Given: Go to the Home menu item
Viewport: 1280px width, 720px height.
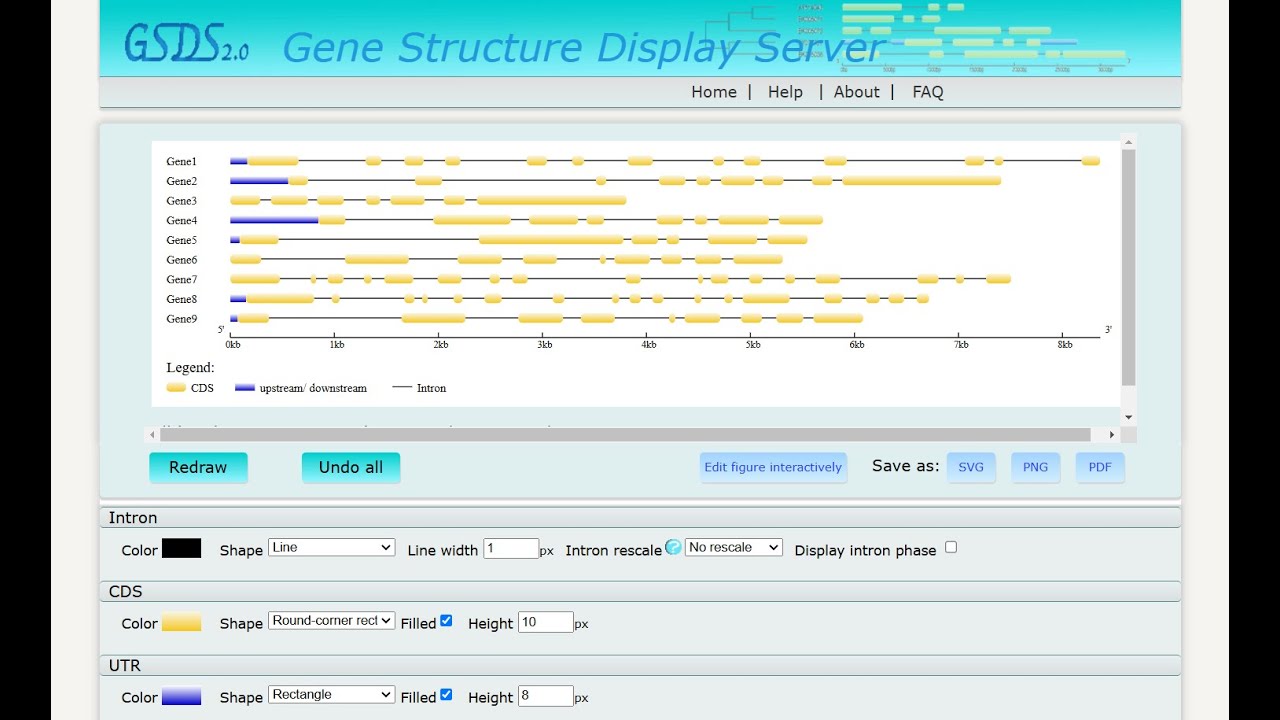Looking at the screenshot, I should (x=714, y=92).
